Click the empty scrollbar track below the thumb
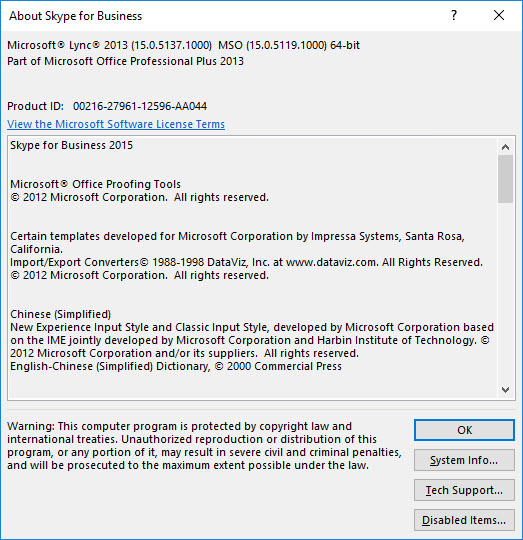The width and height of the screenshot is (523, 540). coord(505,292)
